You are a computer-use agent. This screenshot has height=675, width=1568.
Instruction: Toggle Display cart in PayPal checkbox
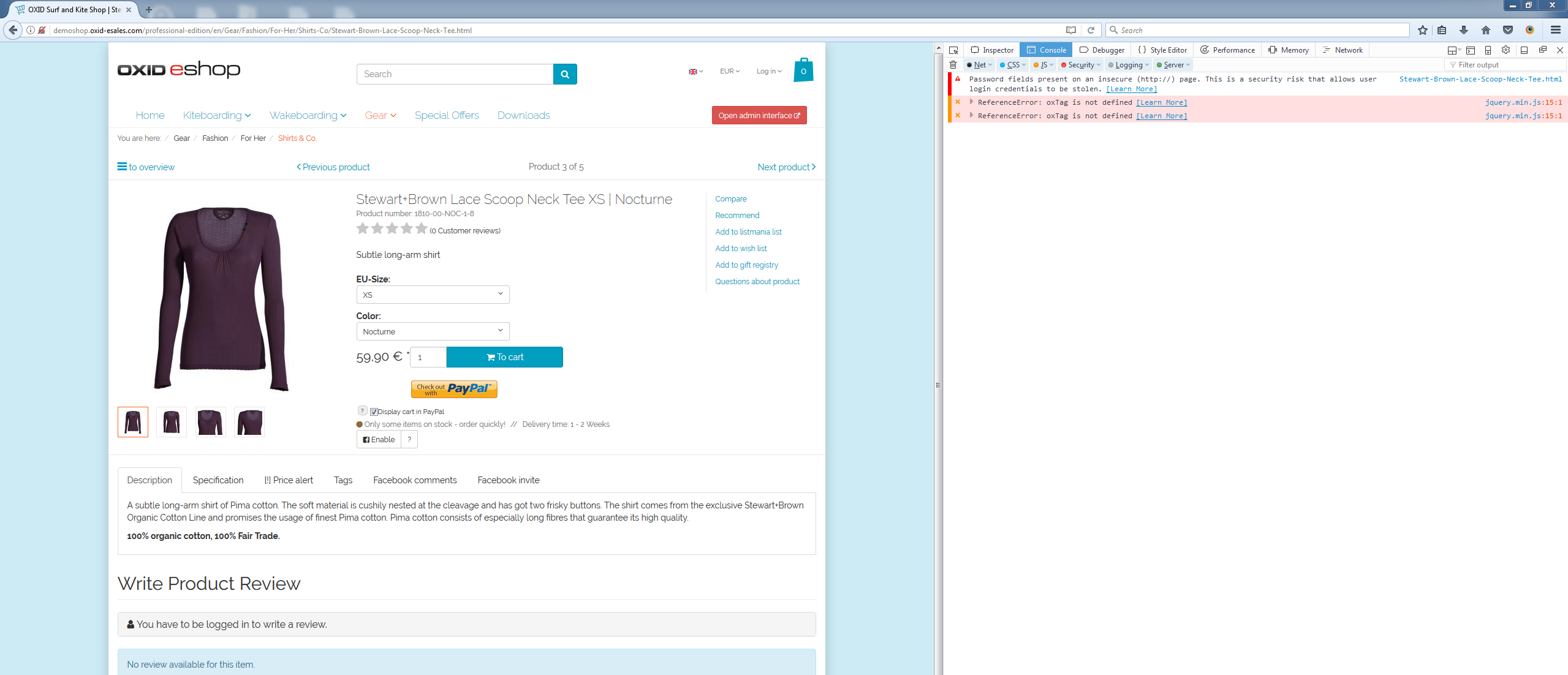(x=374, y=412)
